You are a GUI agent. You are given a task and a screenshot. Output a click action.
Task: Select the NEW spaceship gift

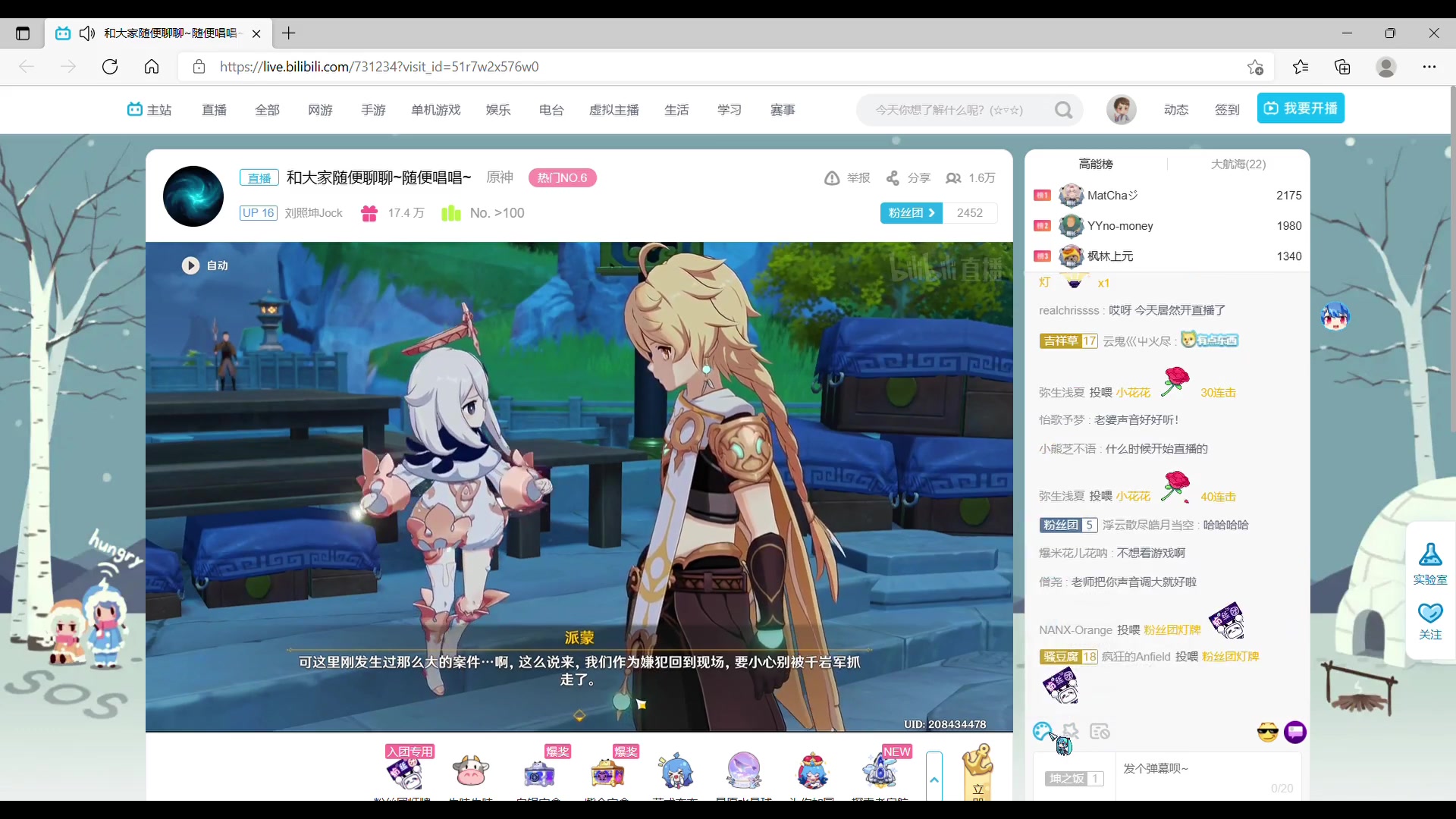881,770
